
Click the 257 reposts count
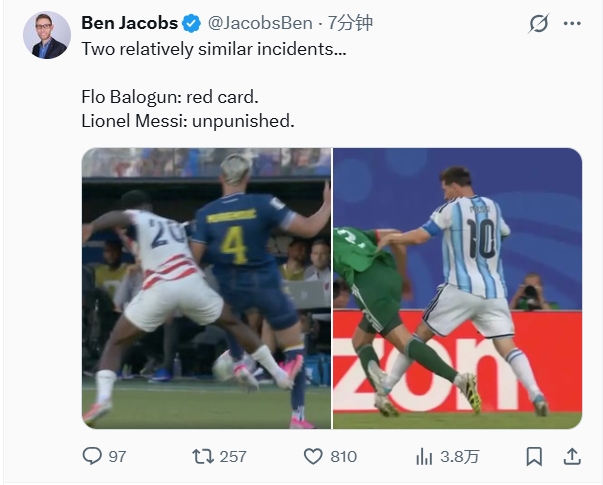[233, 457]
